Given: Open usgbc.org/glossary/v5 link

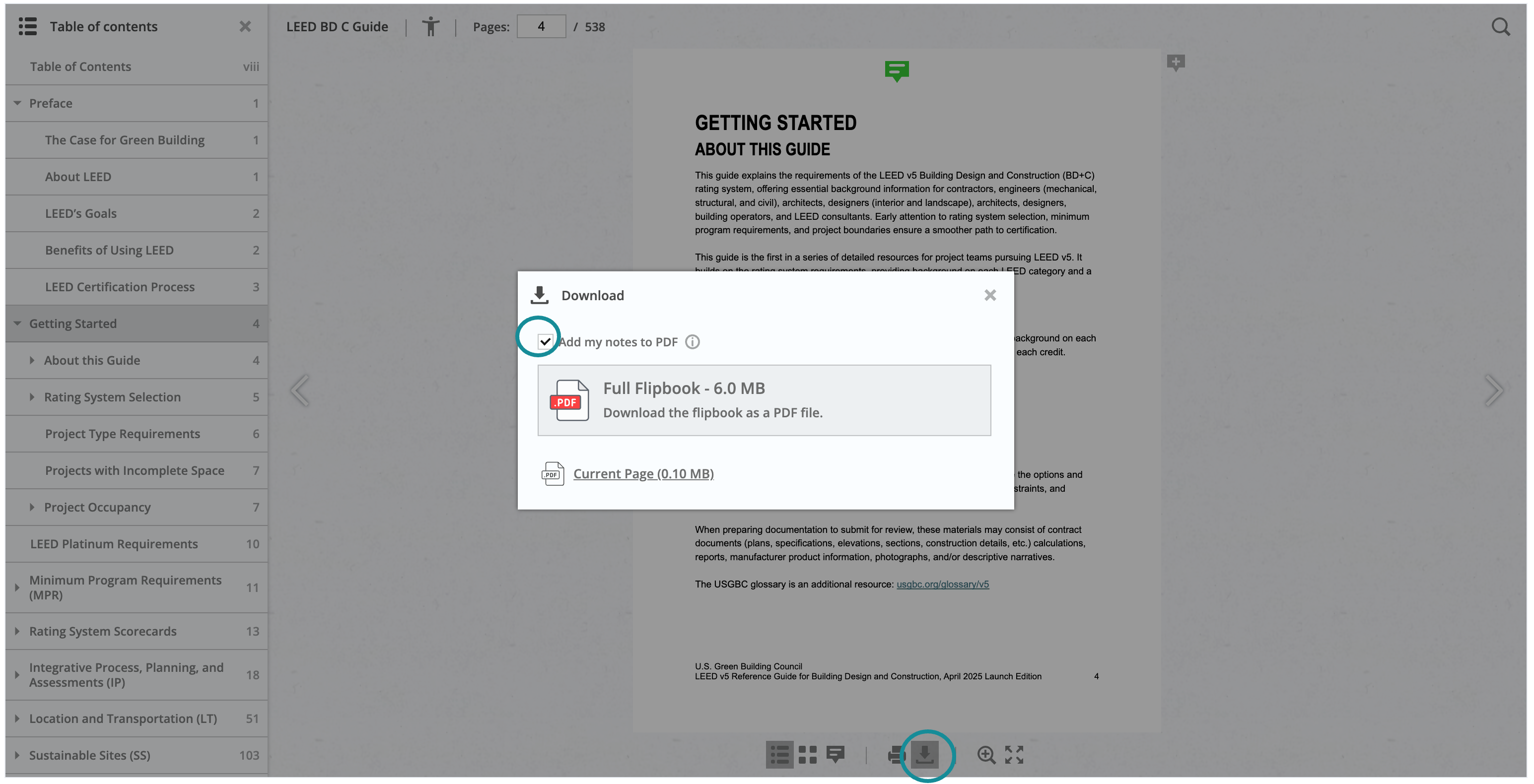Looking at the screenshot, I should coord(942,584).
